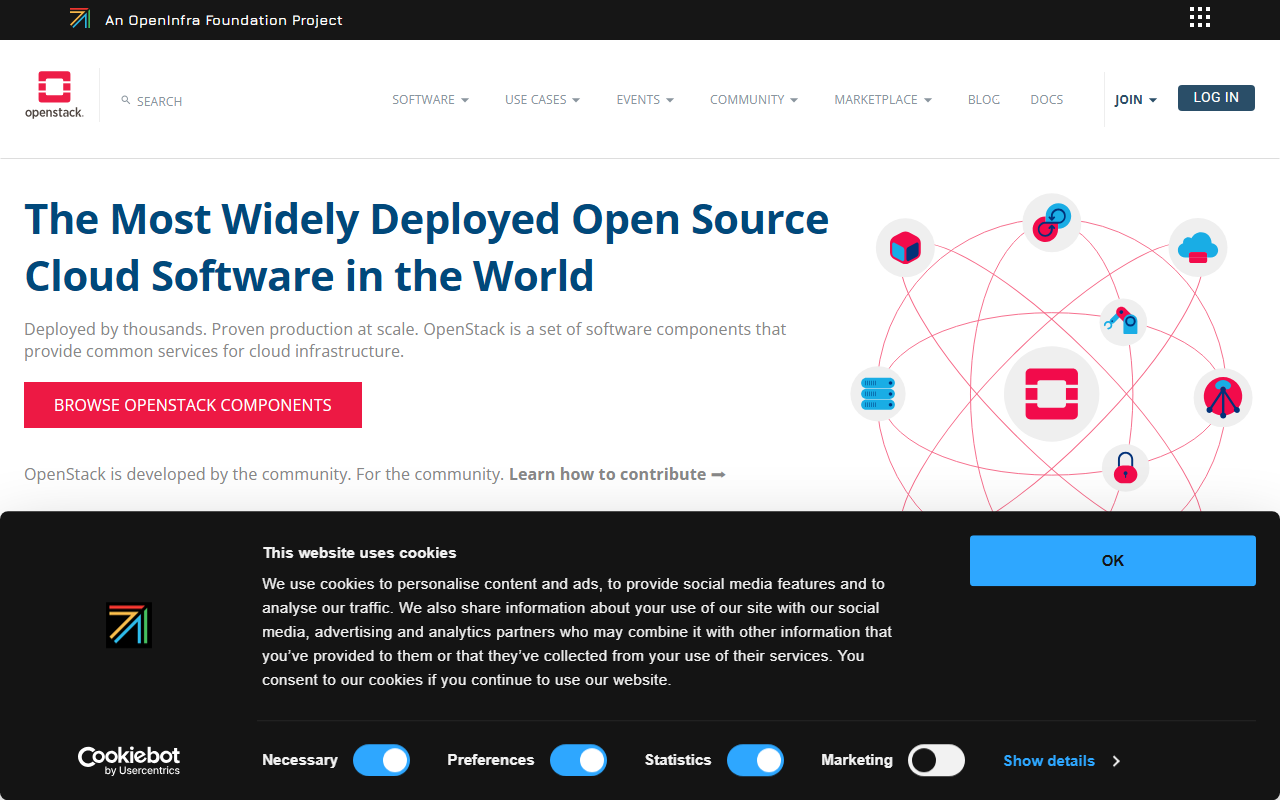Expand the Events dropdown menu

point(645,100)
